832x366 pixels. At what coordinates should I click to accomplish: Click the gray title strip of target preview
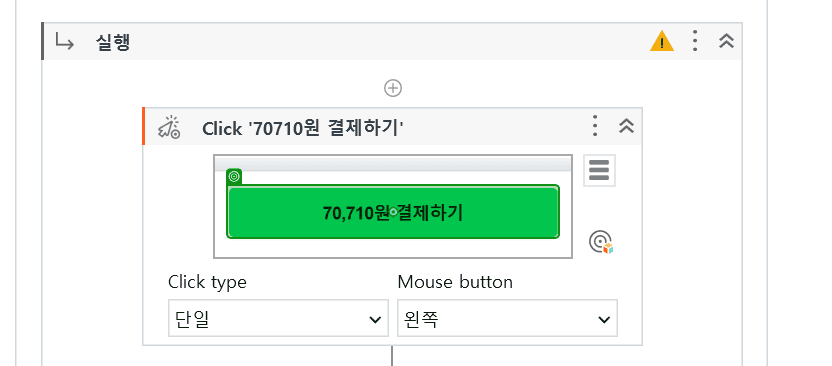pyautogui.click(x=393, y=163)
